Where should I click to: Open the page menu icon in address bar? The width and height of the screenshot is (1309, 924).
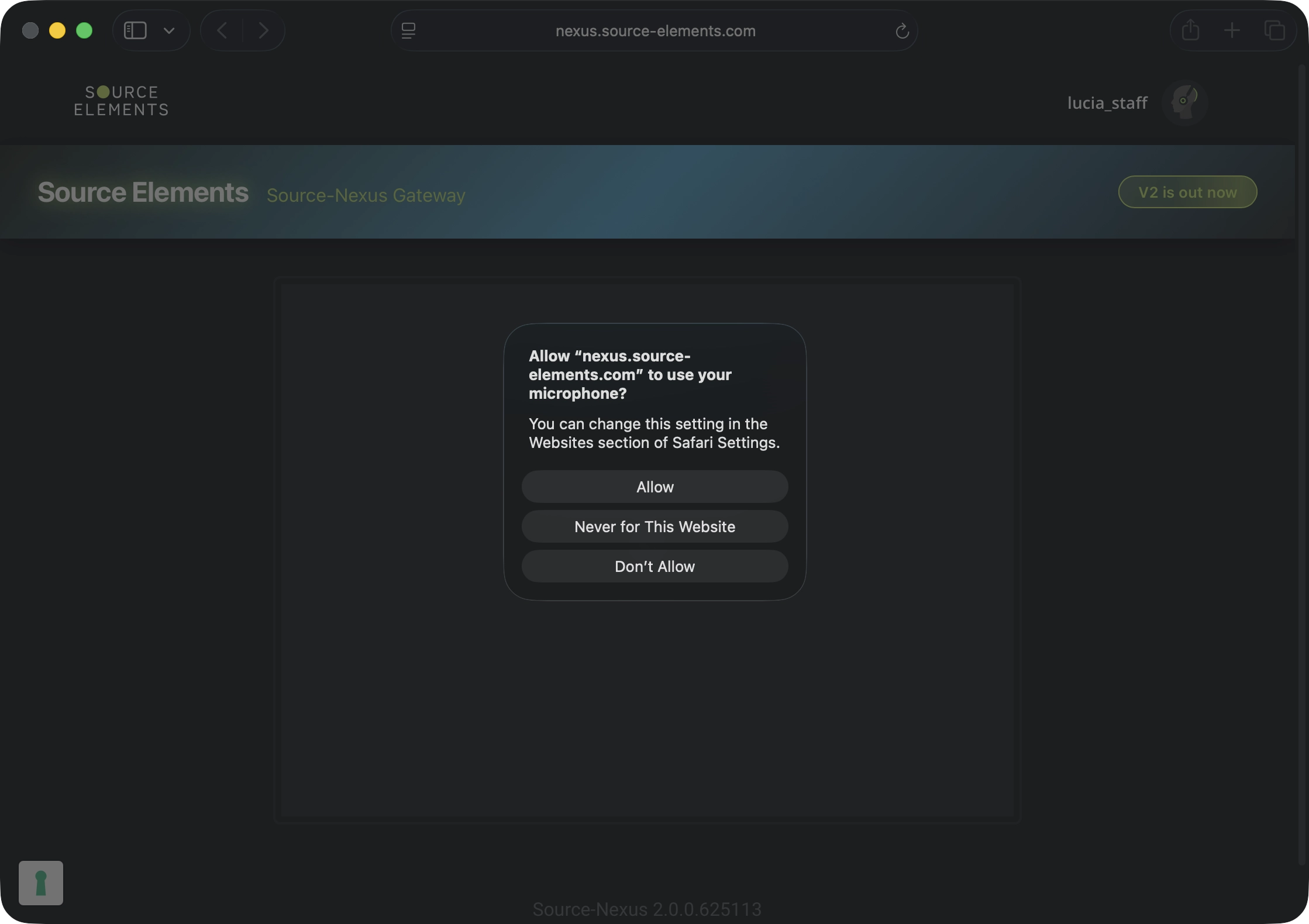point(408,30)
